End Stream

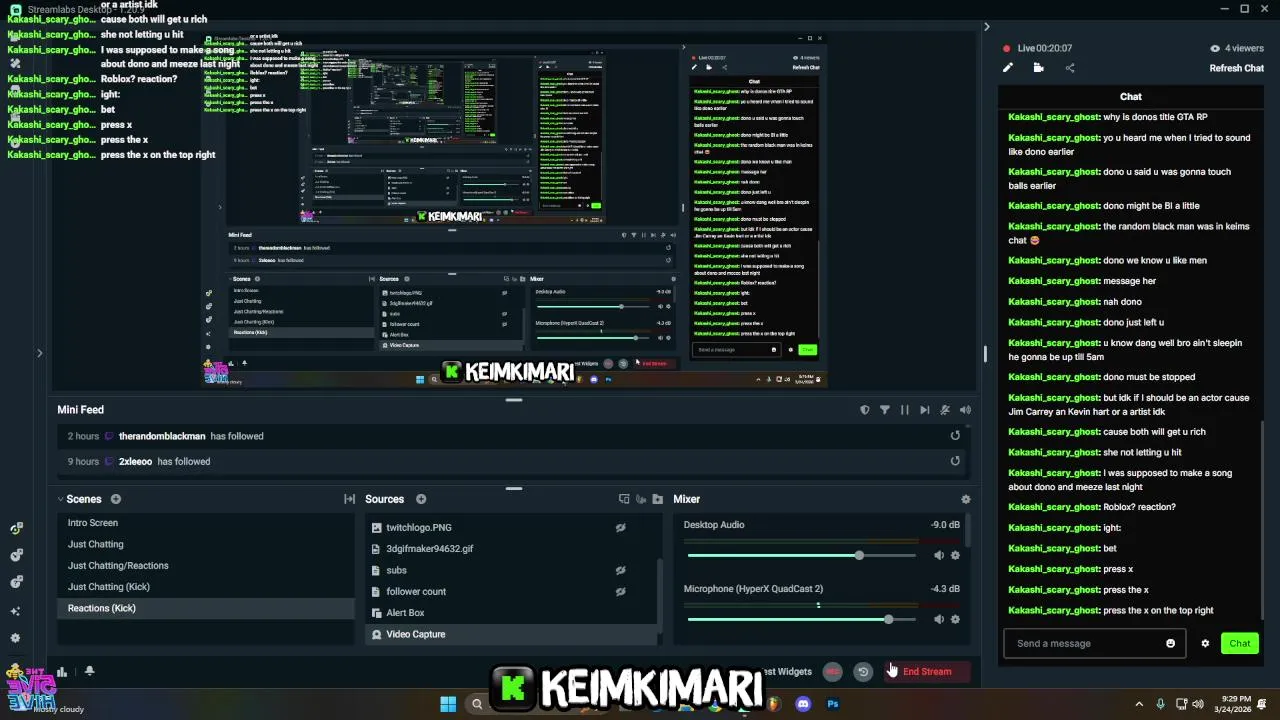927,671
